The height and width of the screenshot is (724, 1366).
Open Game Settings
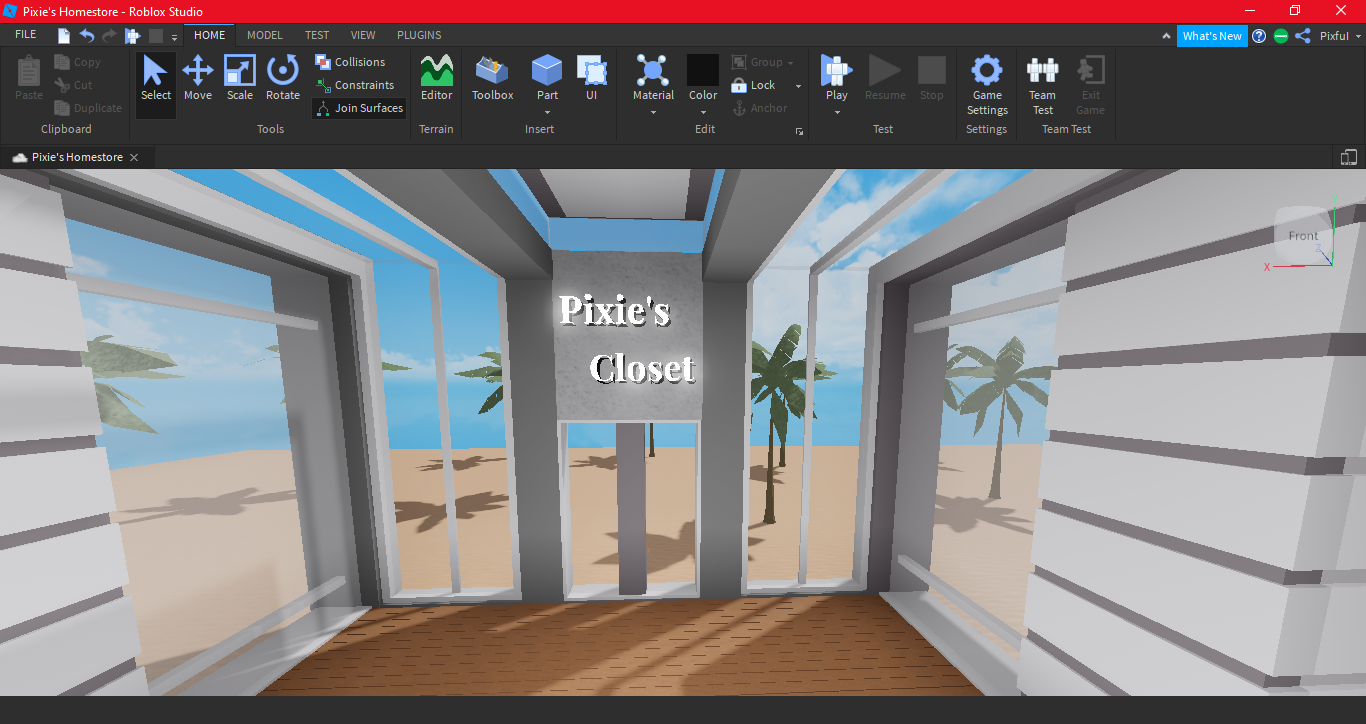pyautogui.click(x=986, y=84)
